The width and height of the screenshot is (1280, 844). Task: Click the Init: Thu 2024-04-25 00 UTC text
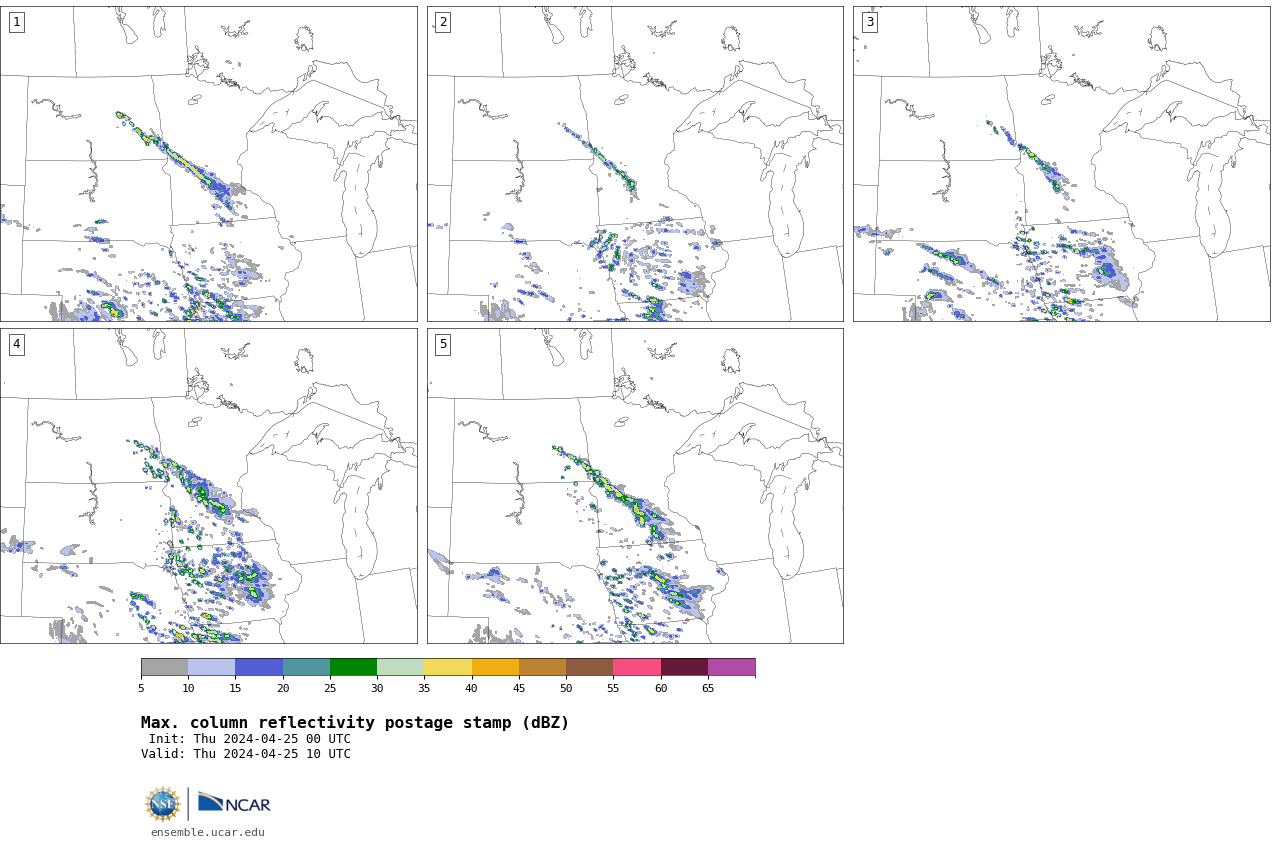tap(250, 739)
